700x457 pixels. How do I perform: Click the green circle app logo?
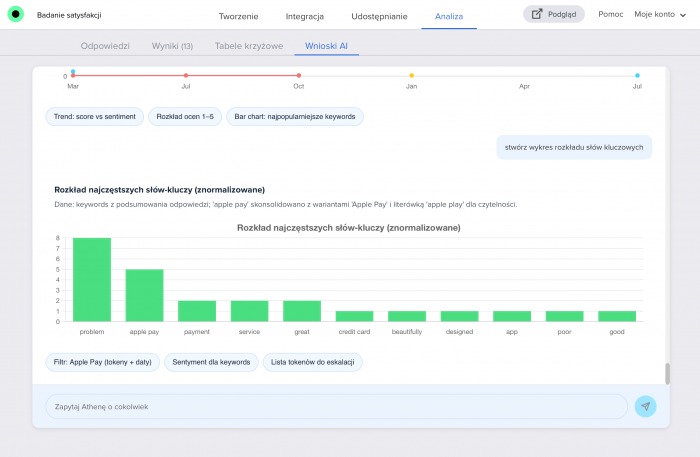coord(15,15)
